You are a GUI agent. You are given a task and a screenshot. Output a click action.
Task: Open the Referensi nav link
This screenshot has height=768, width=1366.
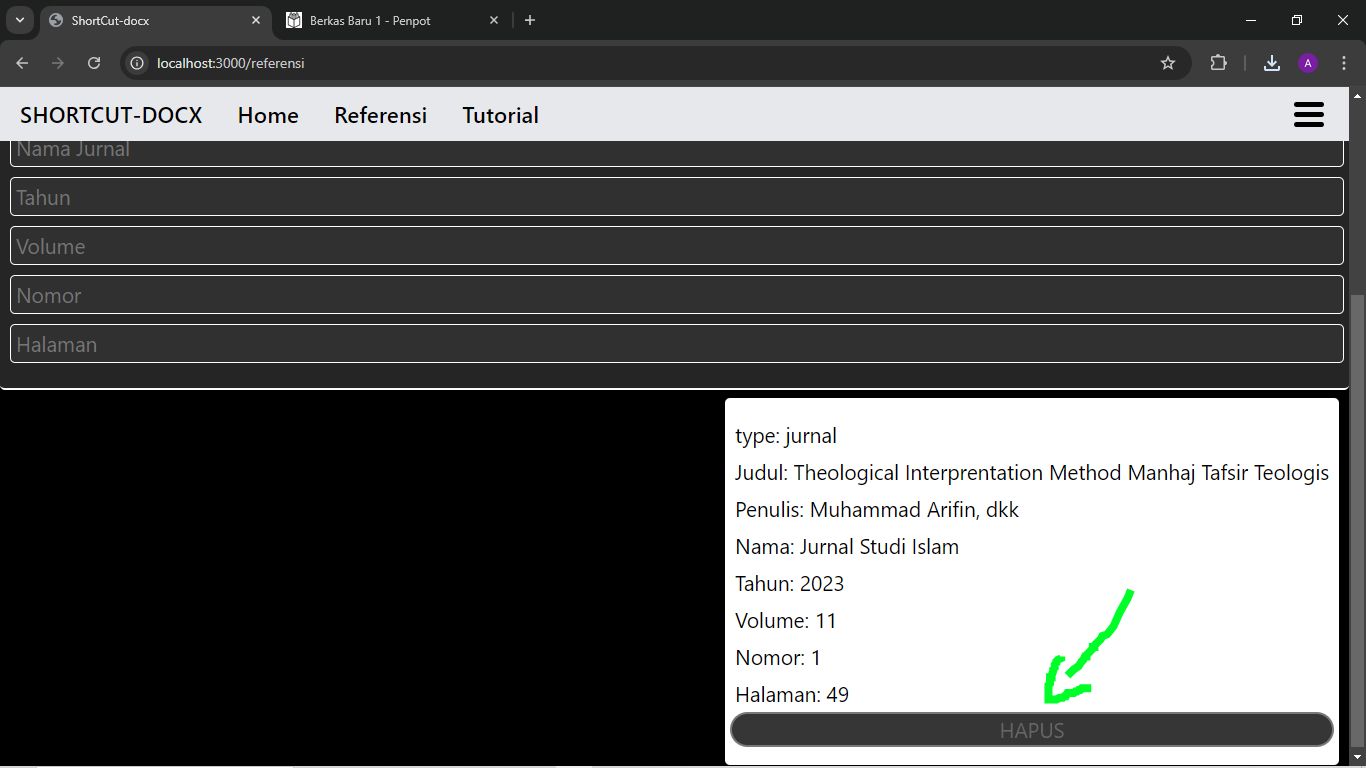coord(380,115)
